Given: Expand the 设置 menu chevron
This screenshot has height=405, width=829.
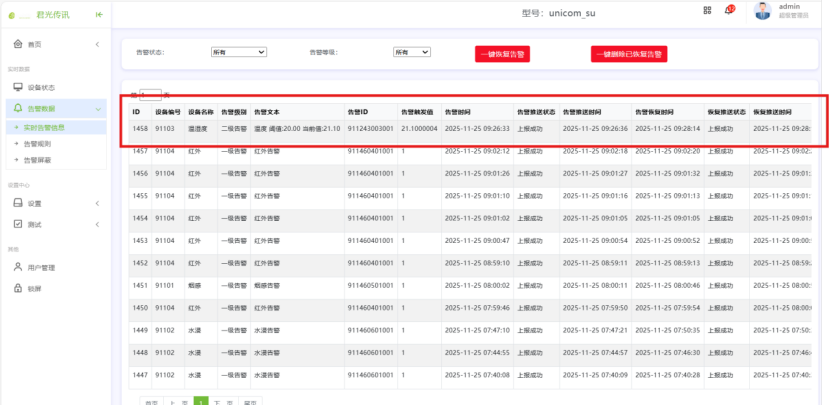Looking at the screenshot, I should [97, 203].
